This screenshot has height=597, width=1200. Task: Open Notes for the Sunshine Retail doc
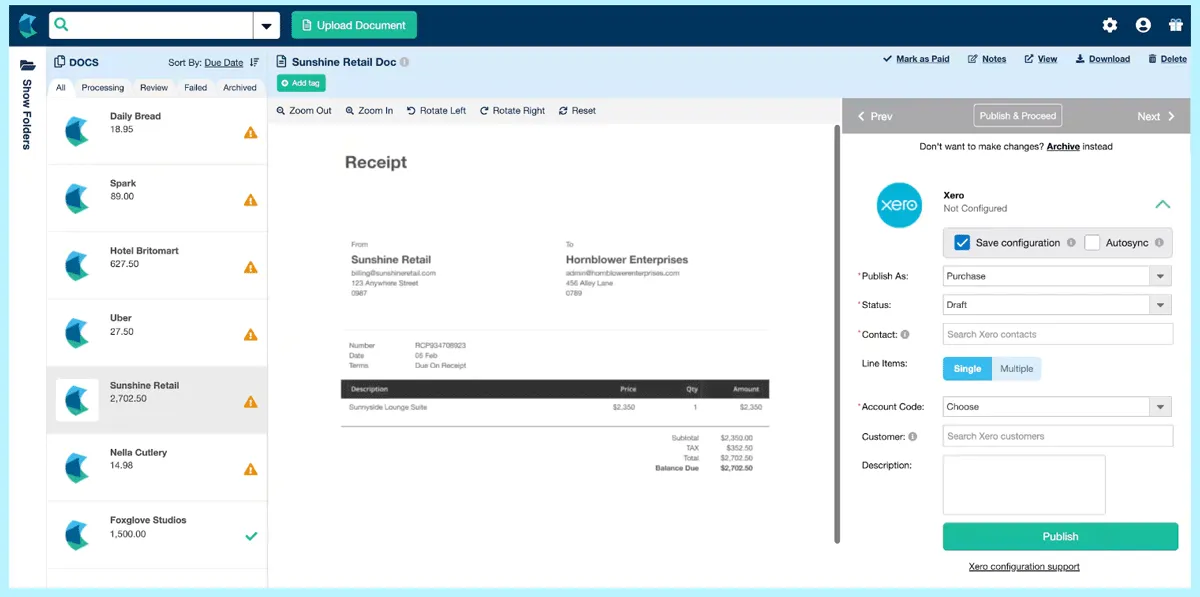(x=986, y=59)
